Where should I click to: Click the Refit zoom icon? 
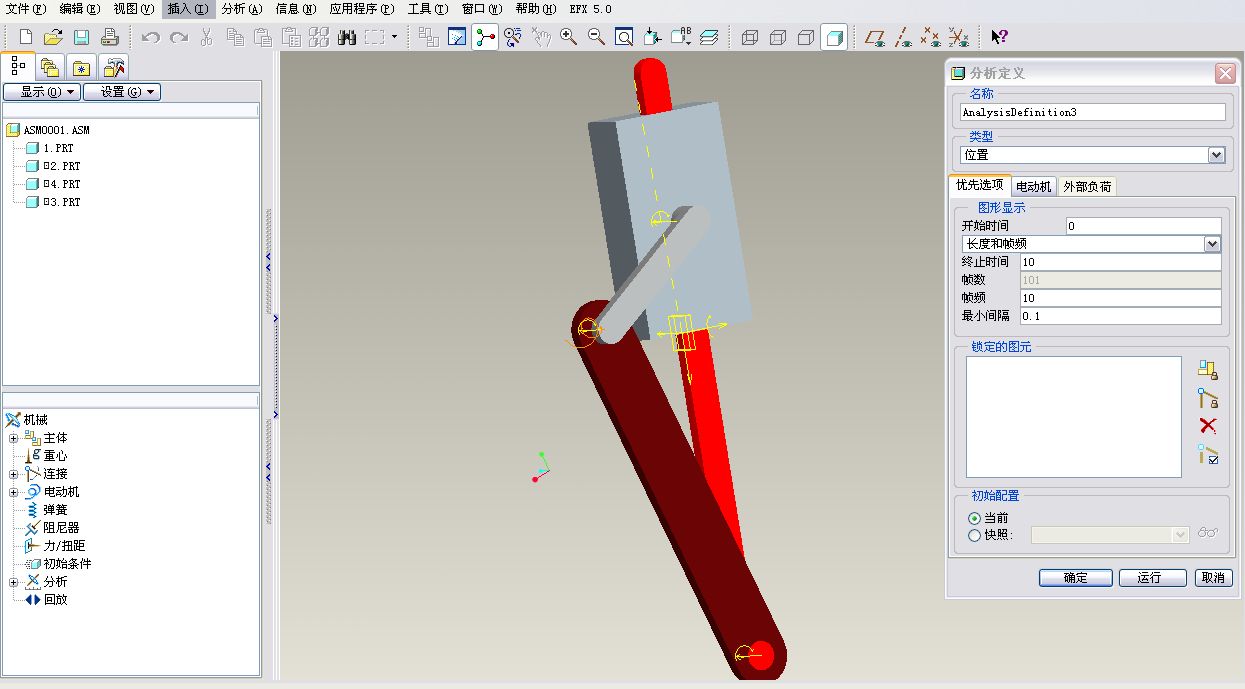point(624,38)
